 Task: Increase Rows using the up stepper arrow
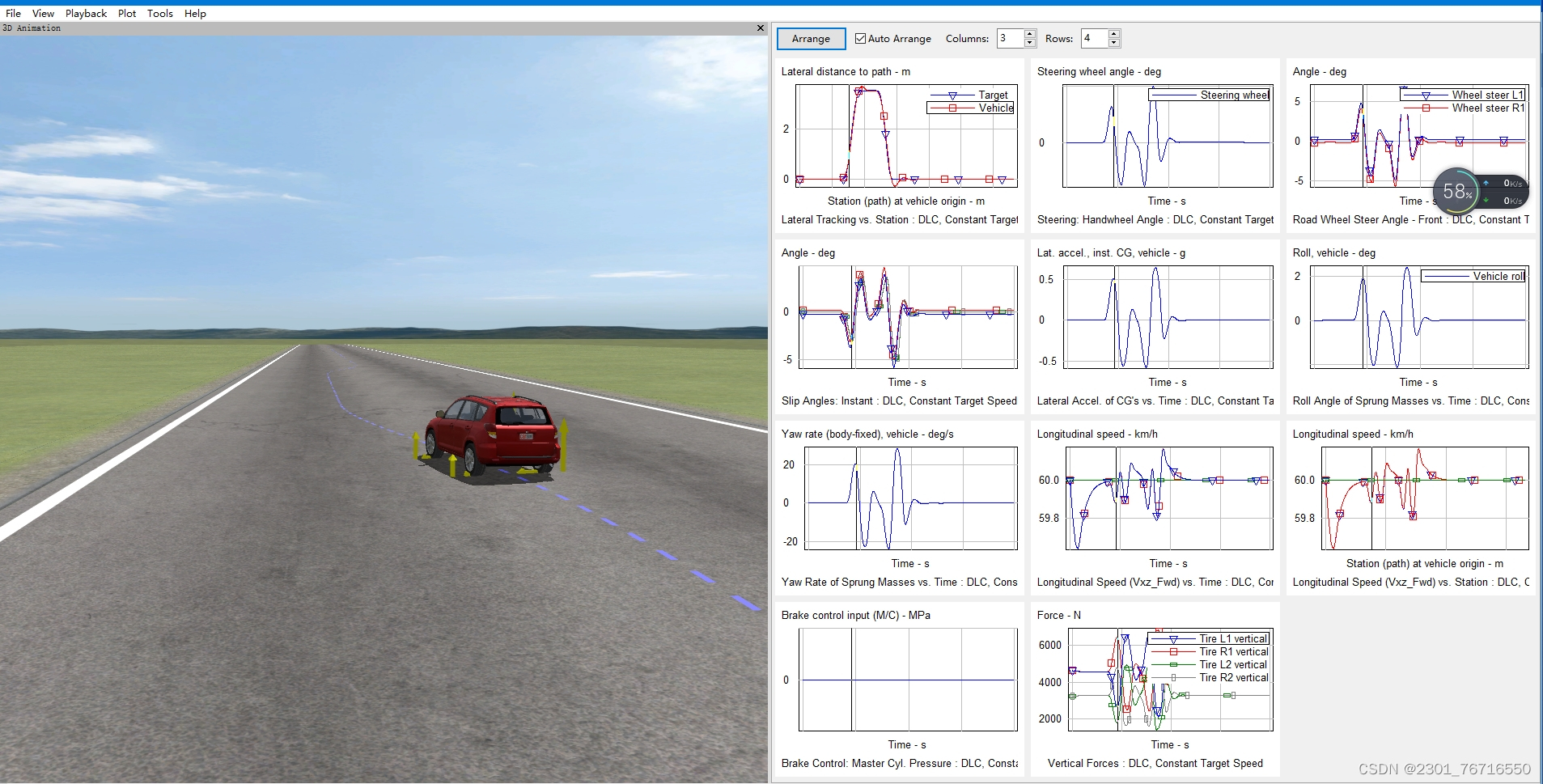click(1115, 33)
